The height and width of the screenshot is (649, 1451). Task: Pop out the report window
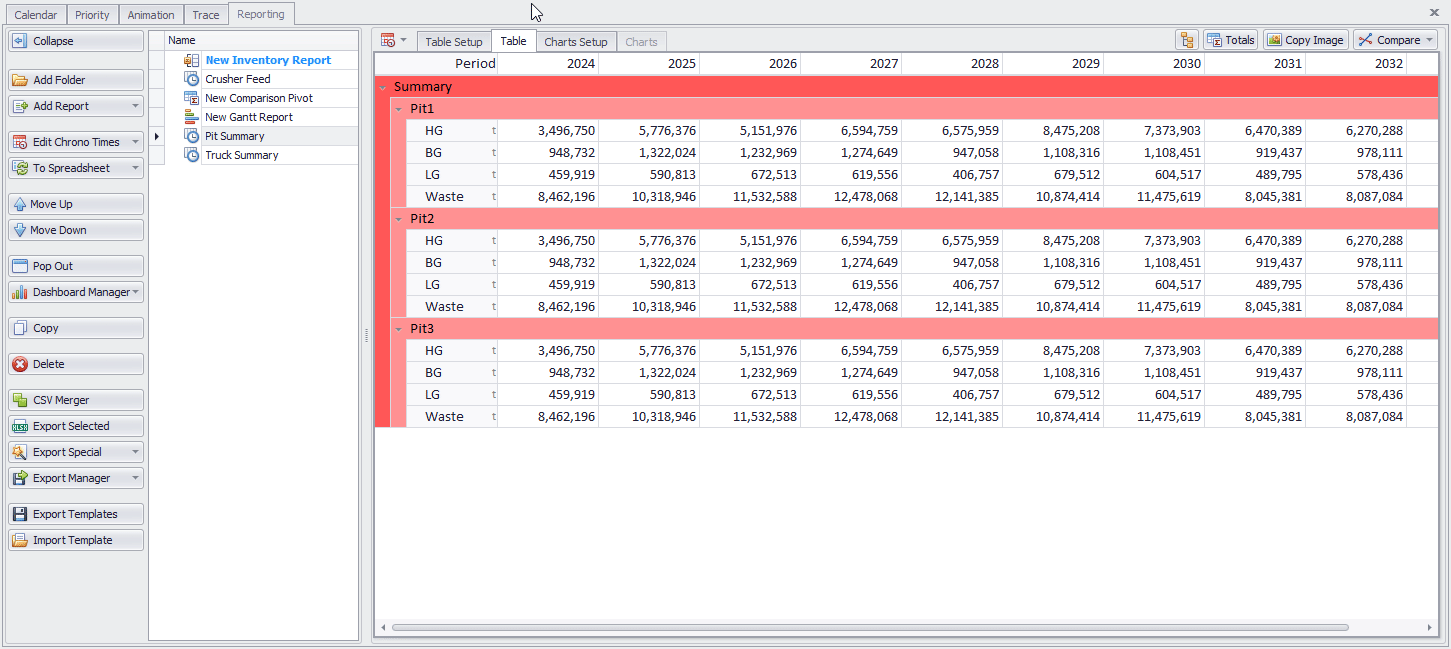76,266
